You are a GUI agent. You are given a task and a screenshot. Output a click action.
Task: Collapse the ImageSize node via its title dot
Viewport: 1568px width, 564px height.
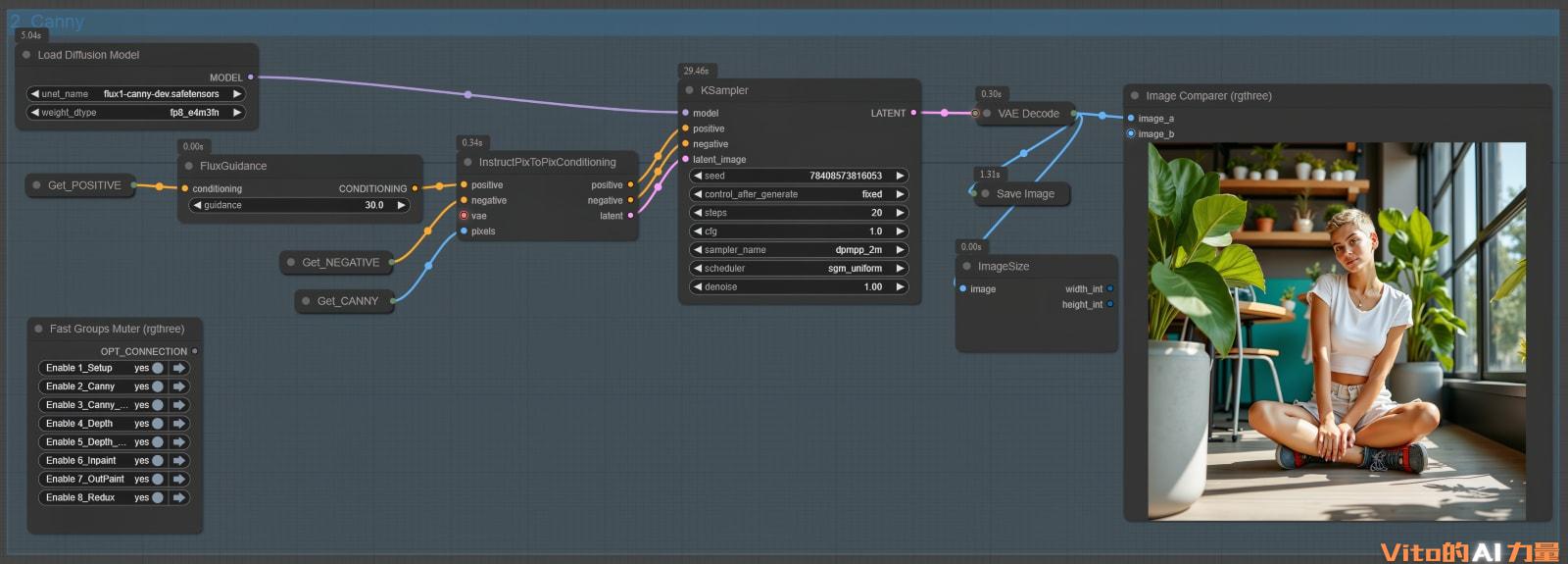click(x=967, y=266)
